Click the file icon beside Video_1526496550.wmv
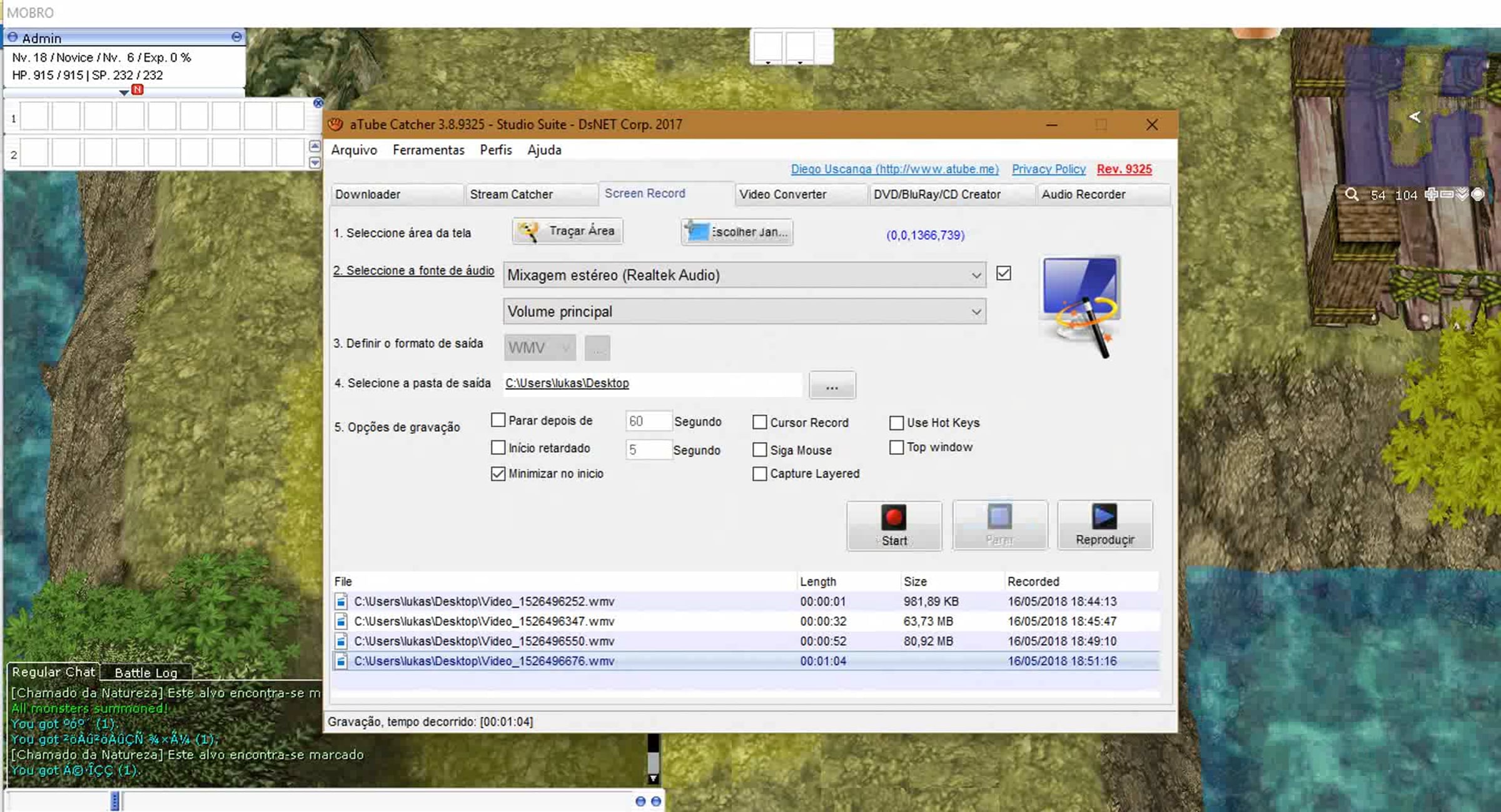The height and width of the screenshot is (812, 1501). (x=341, y=641)
